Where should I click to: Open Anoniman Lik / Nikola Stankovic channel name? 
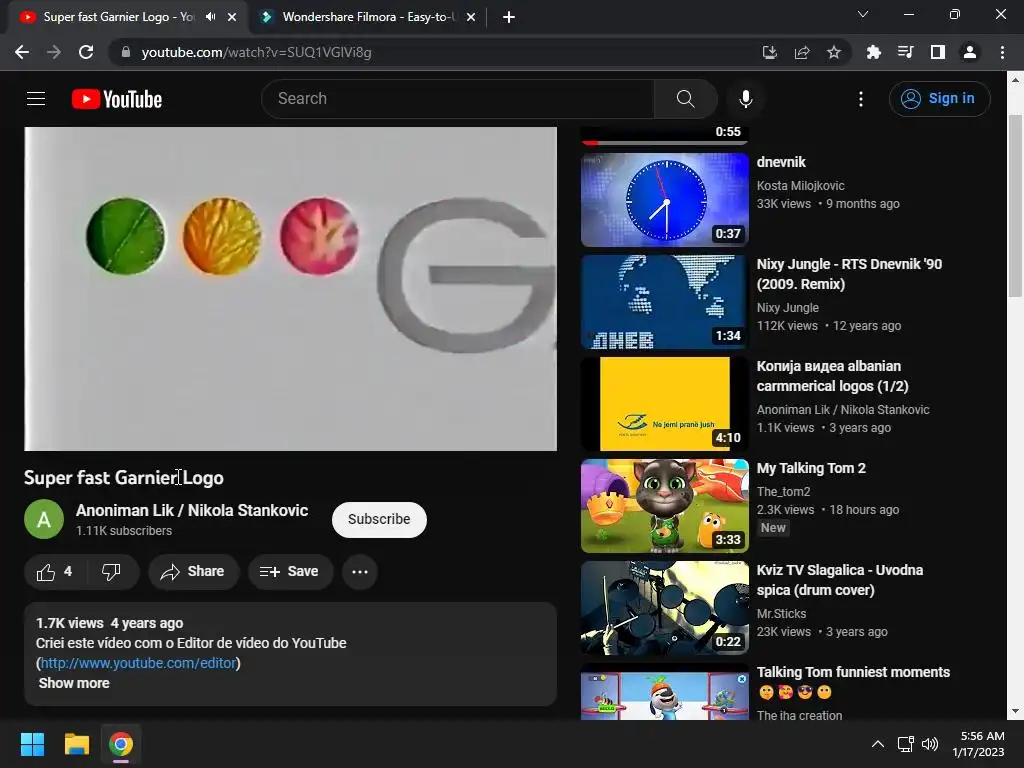[x=191, y=510]
